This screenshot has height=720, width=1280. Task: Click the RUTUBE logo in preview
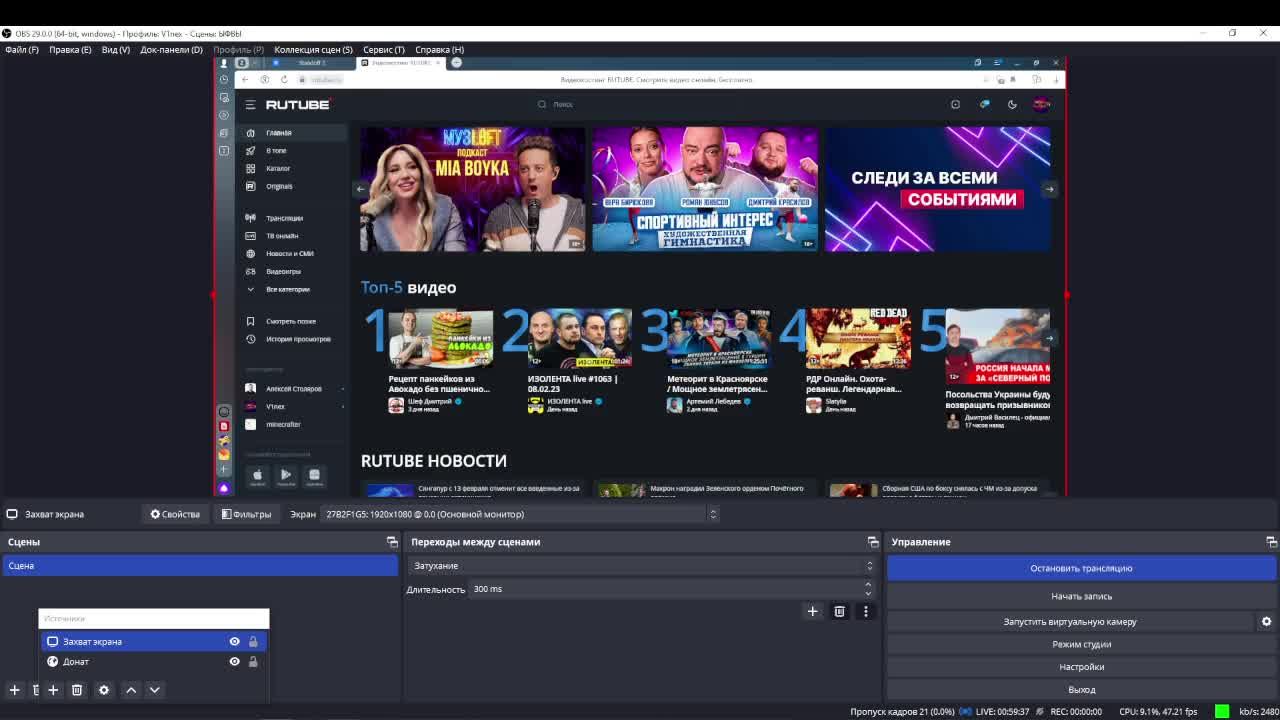[298, 104]
